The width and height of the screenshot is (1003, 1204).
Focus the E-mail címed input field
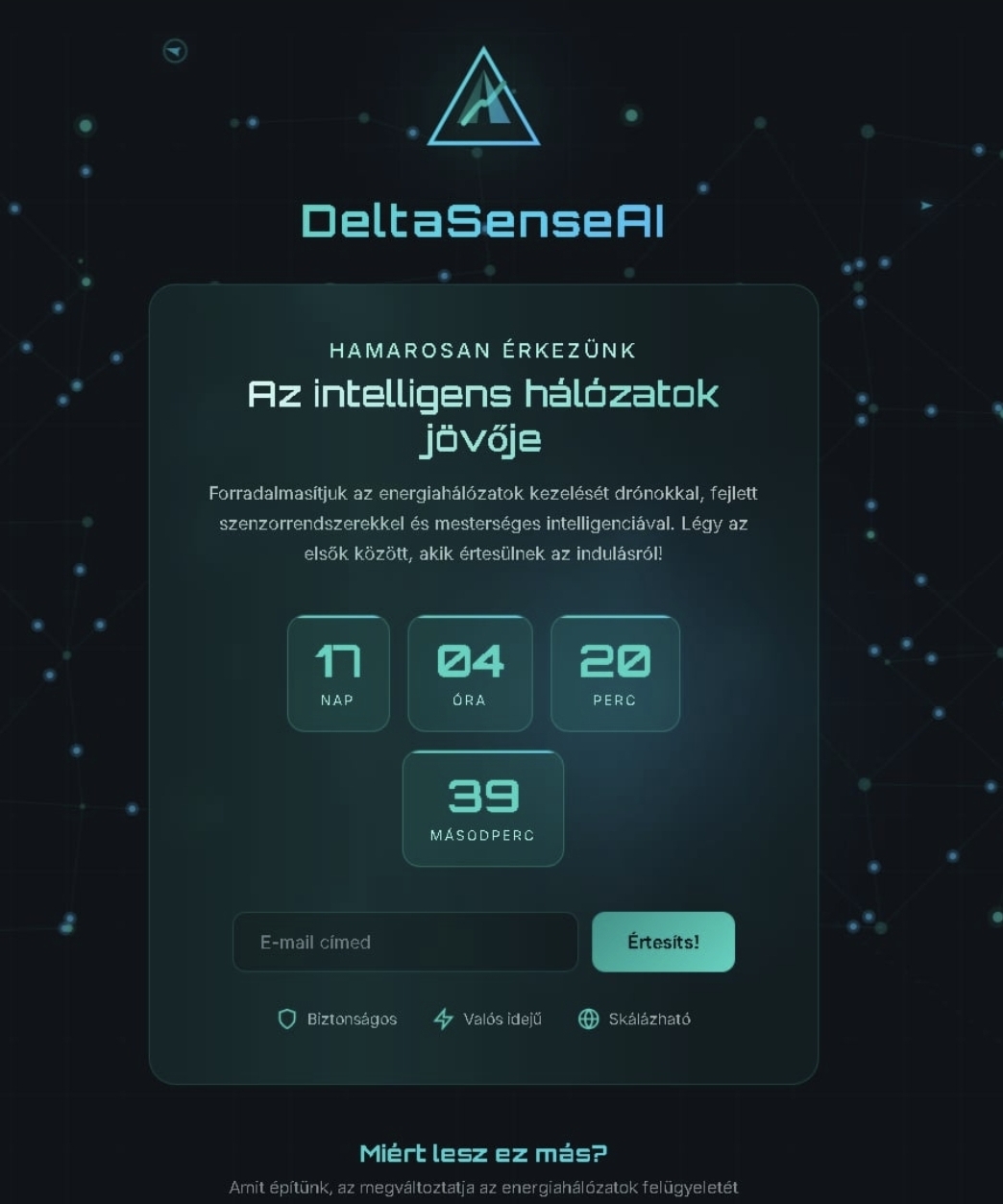tap(404, 943)
